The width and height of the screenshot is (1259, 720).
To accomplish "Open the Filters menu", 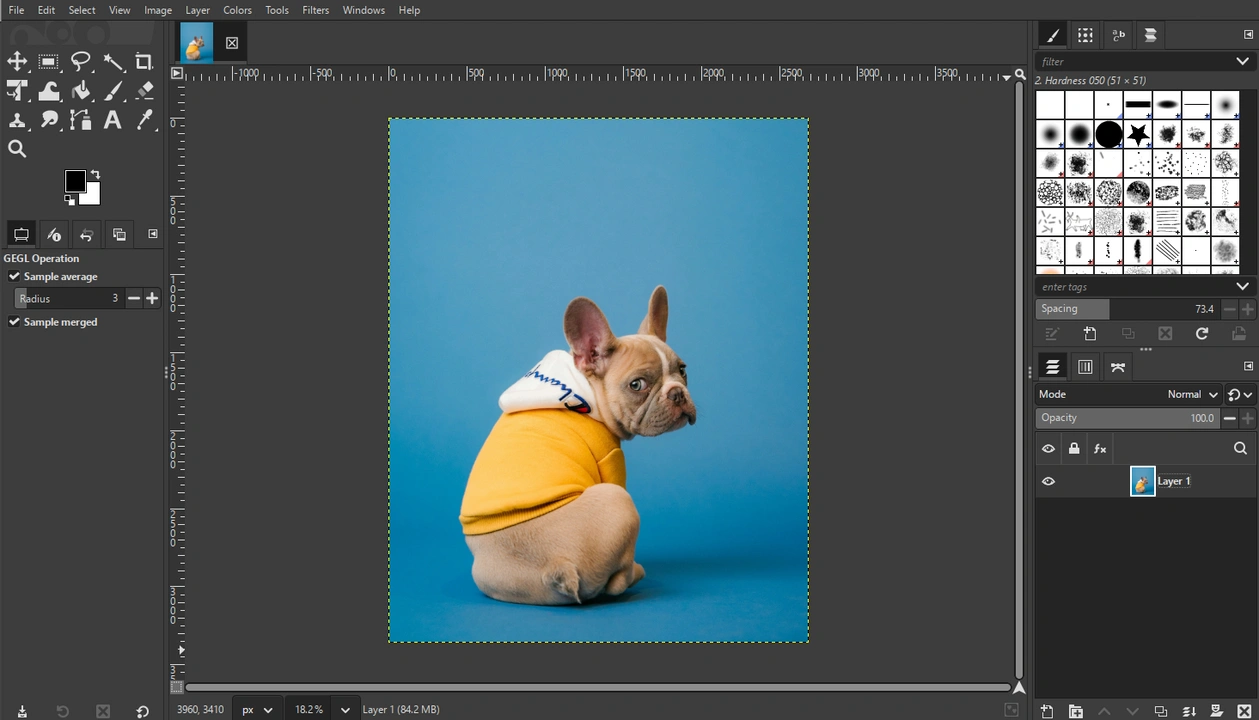I will 315,10.
